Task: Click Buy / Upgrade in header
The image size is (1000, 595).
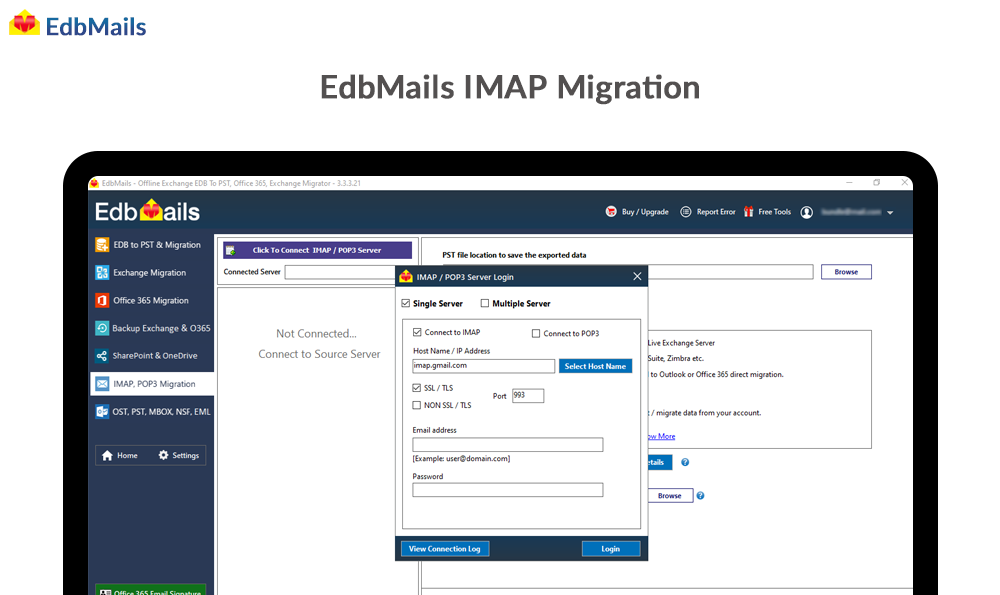Action: (636, 212)
